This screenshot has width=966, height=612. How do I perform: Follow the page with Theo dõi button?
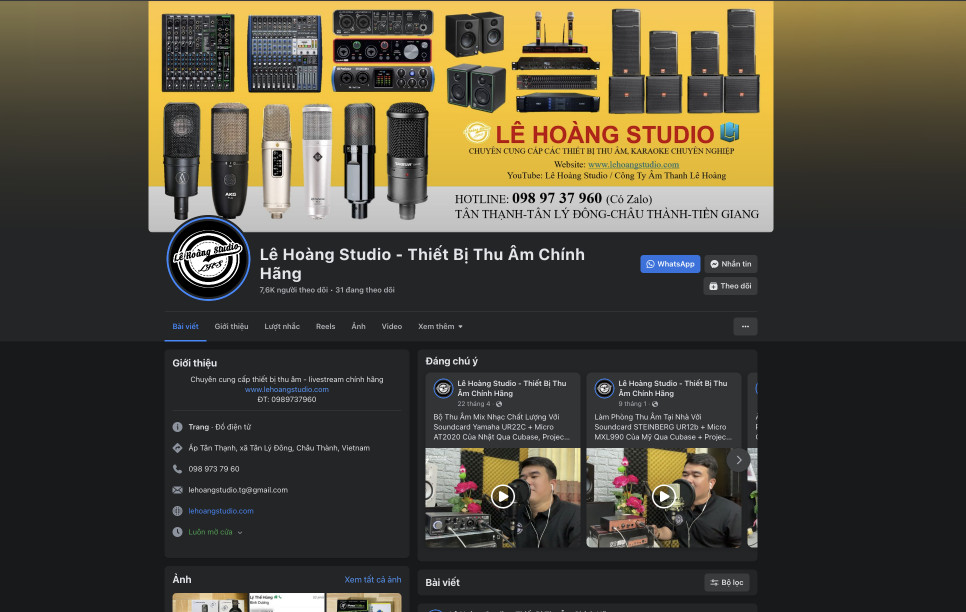pyautogui.click(x=731, y=286)
